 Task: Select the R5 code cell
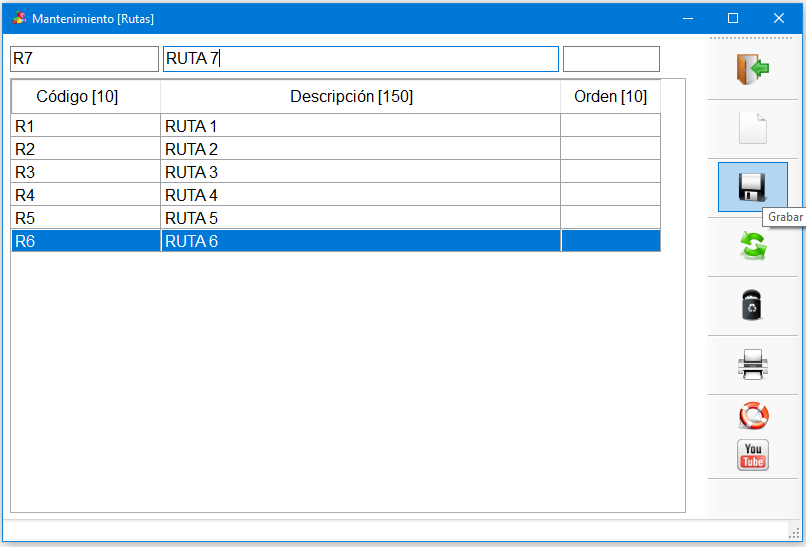tap(86, 218)
